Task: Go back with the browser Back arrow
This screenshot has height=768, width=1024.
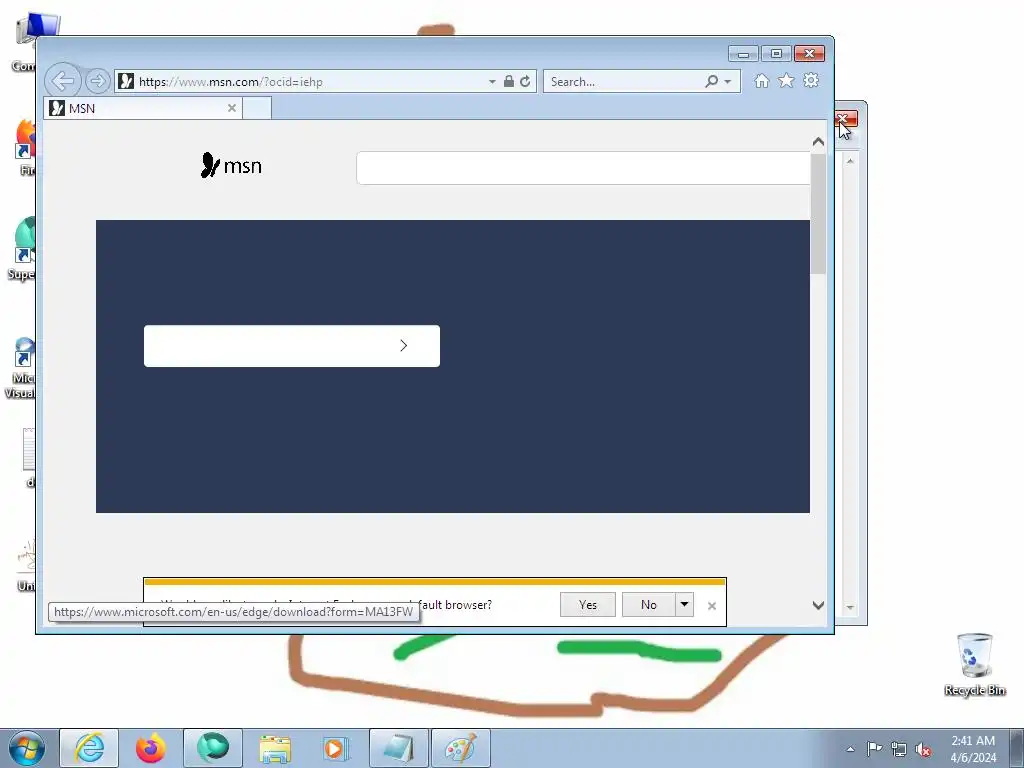Action: pyautogui.click(x=63, y=81)
